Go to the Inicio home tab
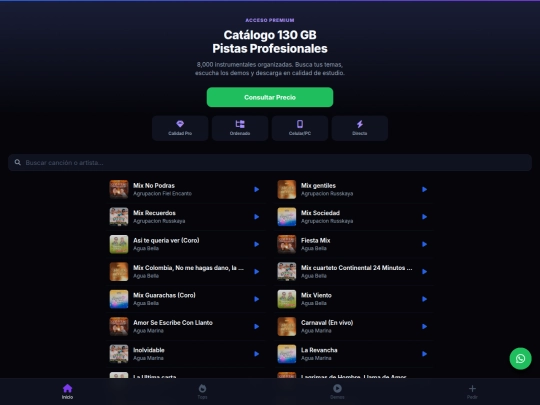 (68, 392)
